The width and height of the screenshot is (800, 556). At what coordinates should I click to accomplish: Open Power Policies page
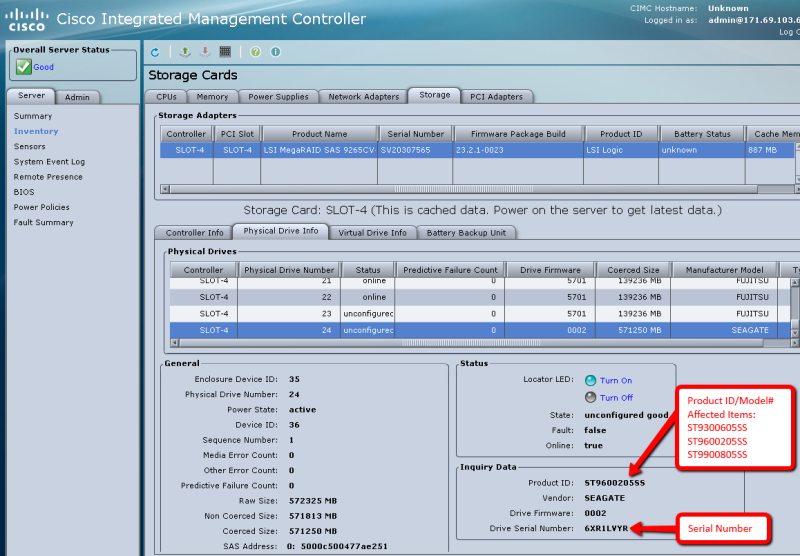tap(41, 207)
